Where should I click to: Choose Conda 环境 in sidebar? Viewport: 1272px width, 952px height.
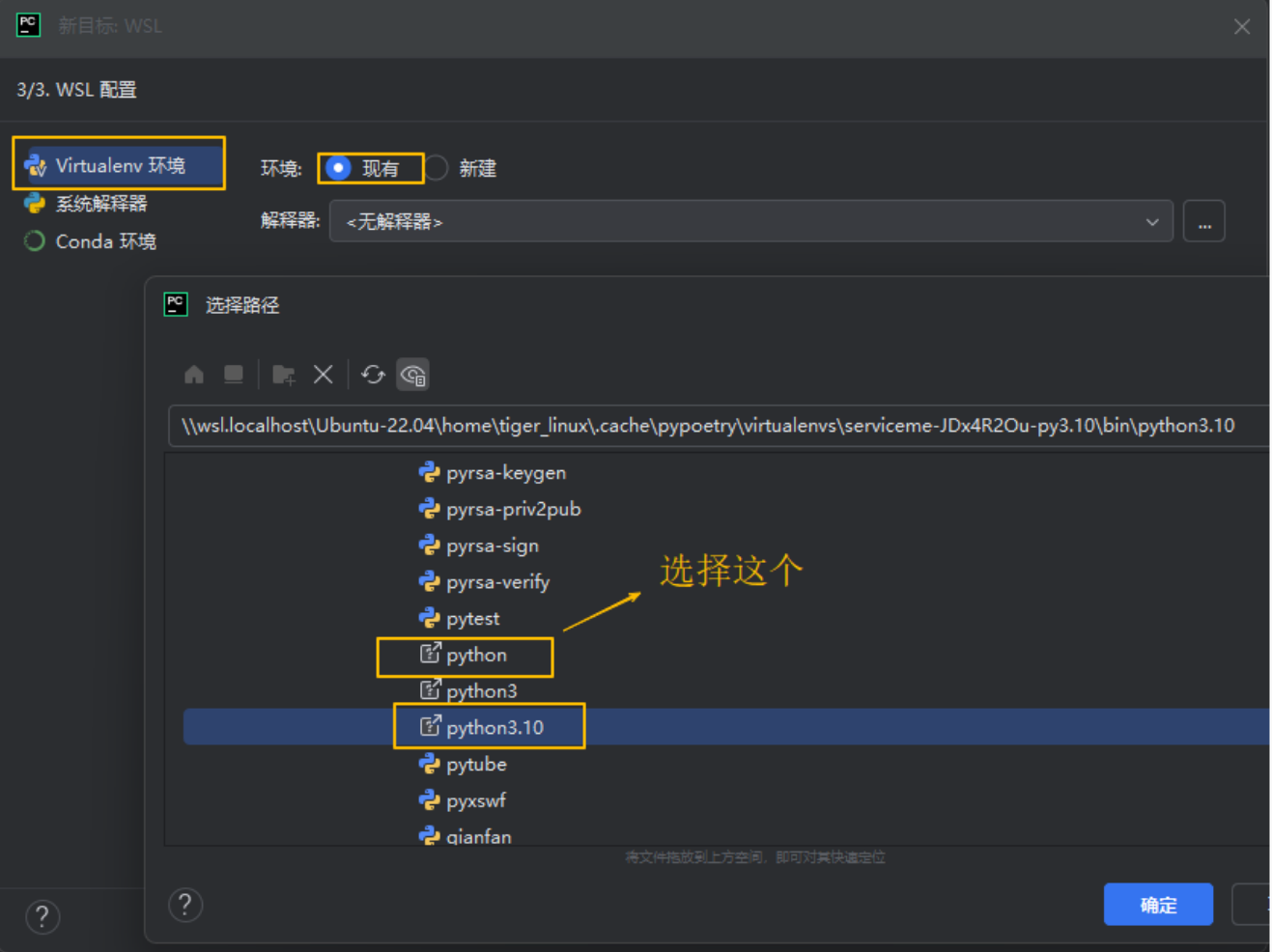point(105,241)
